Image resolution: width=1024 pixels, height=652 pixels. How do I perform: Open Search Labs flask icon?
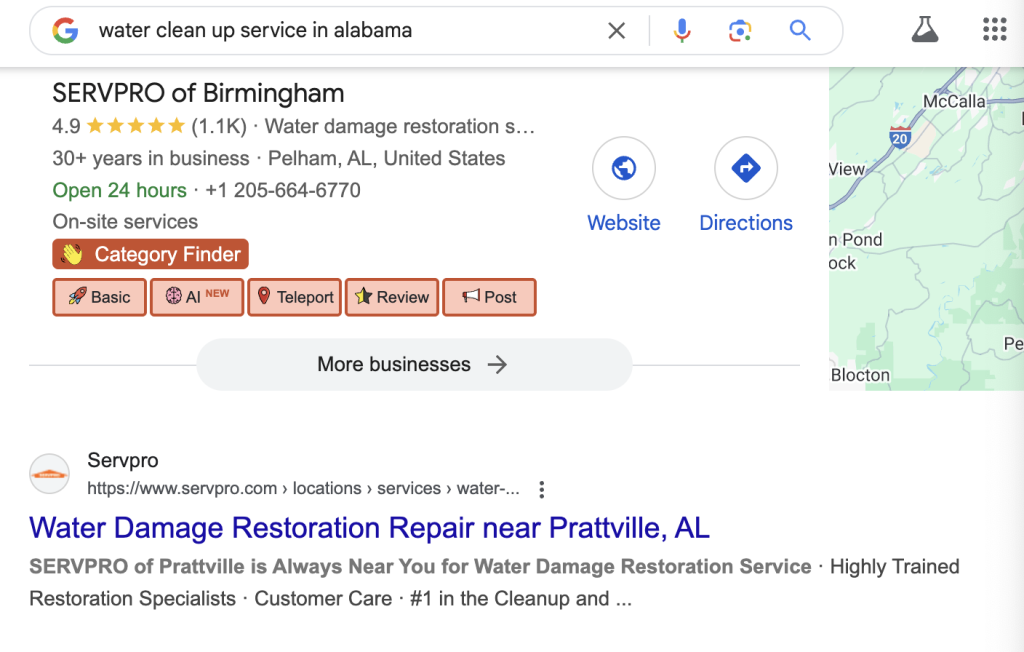click(925, 30)
